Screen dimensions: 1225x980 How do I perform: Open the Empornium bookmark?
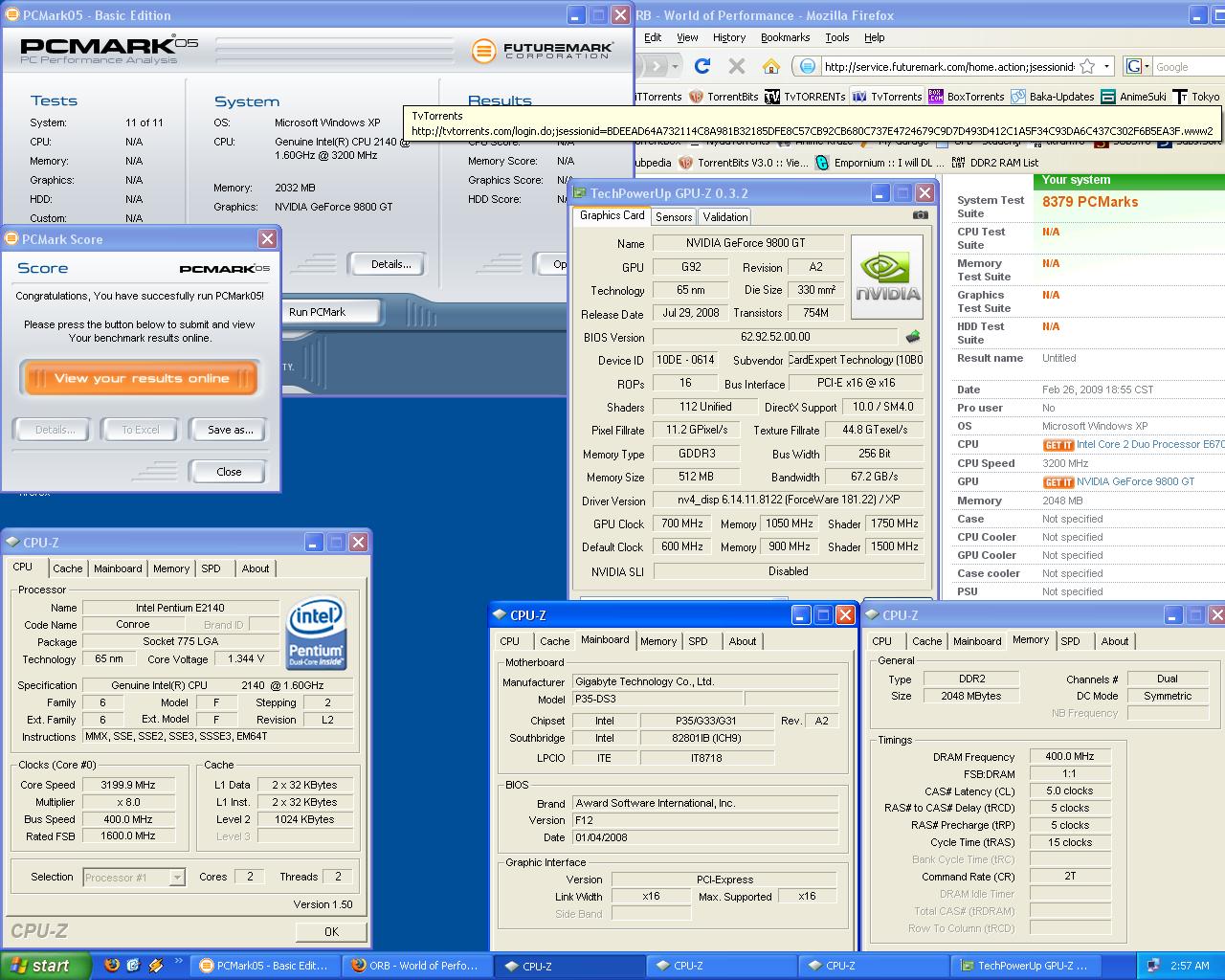pyautogui.click(x=881, y=163)
